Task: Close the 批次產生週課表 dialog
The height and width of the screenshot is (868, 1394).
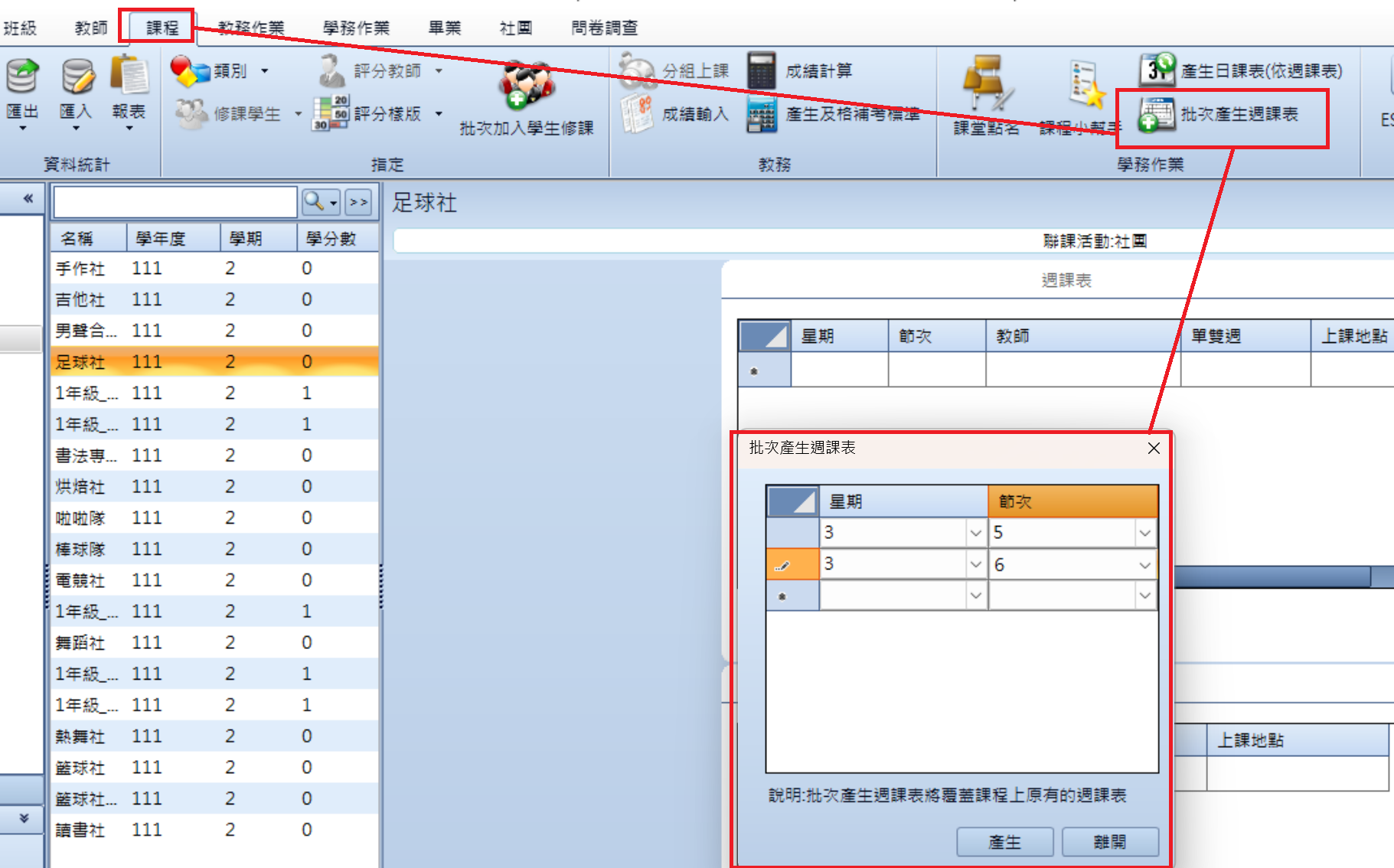Action: coord(1154,449)
